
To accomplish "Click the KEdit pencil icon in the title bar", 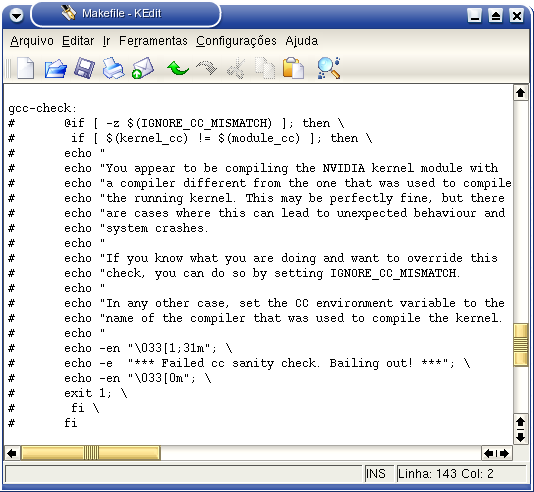I will 68,13.
